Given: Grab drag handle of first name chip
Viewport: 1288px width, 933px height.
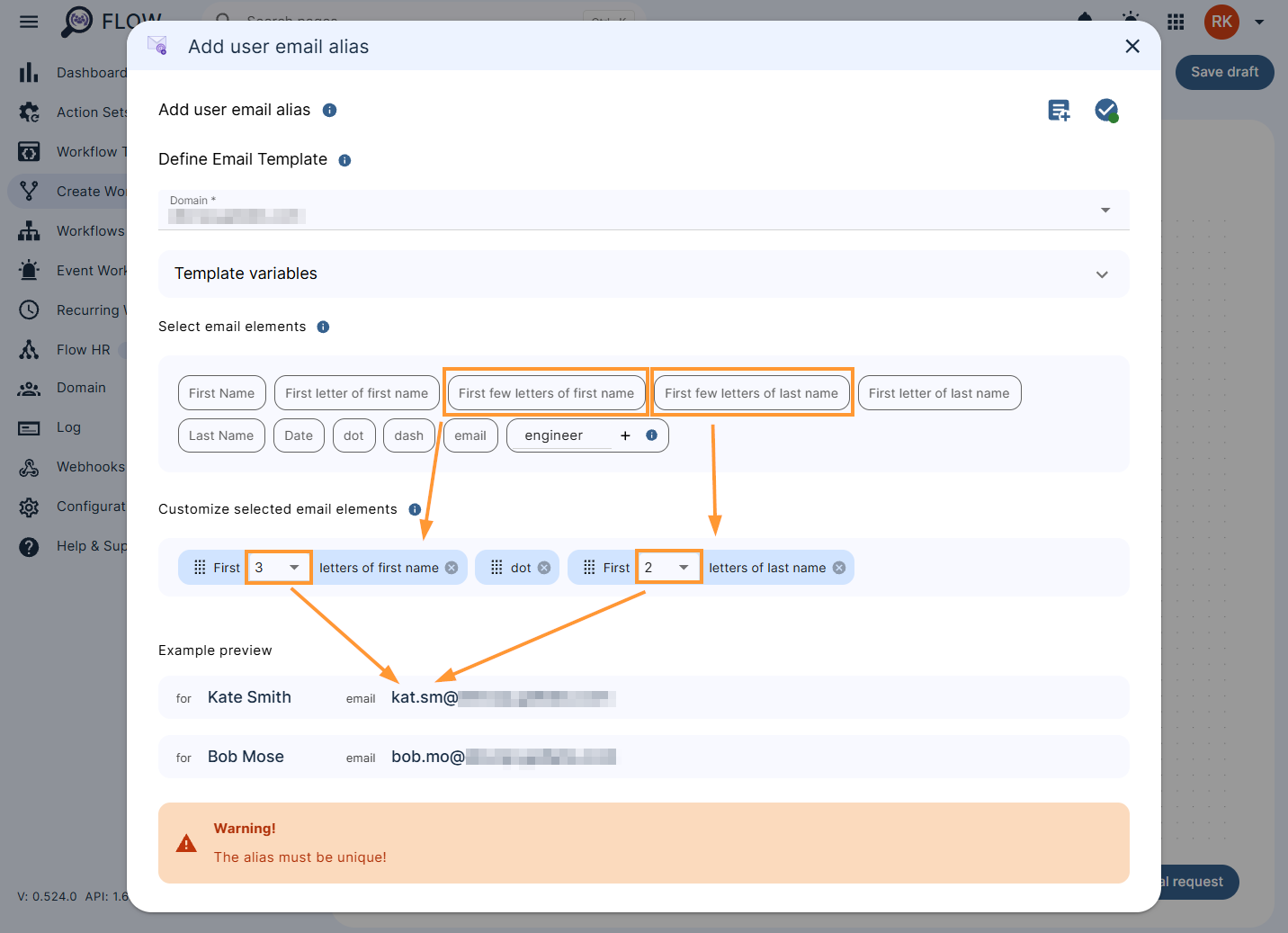Looking at the screenshot, I should pyautogui.click(x=200, y=568).
